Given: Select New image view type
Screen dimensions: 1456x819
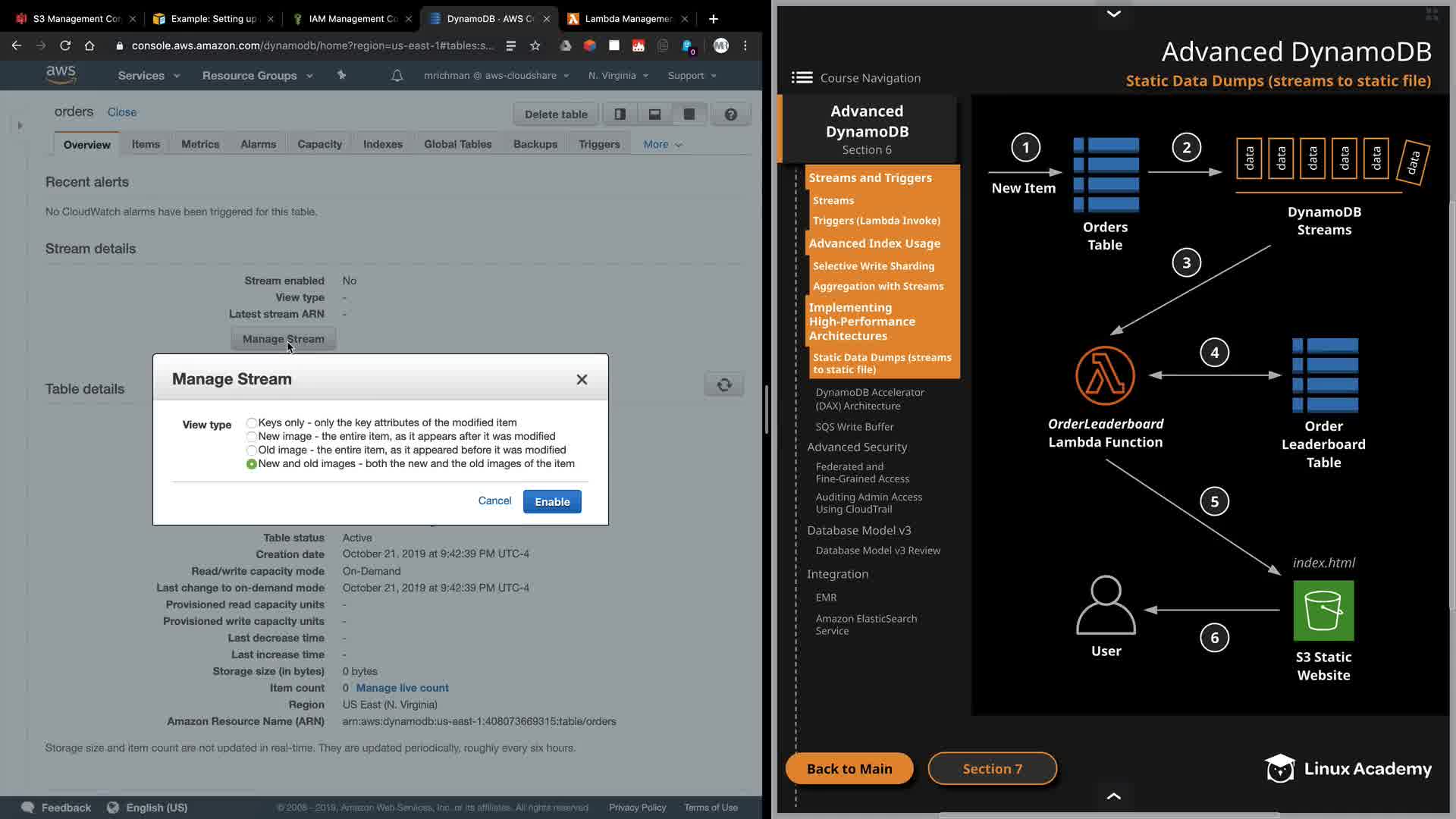Looking at the screenshot, I should 251,437.
